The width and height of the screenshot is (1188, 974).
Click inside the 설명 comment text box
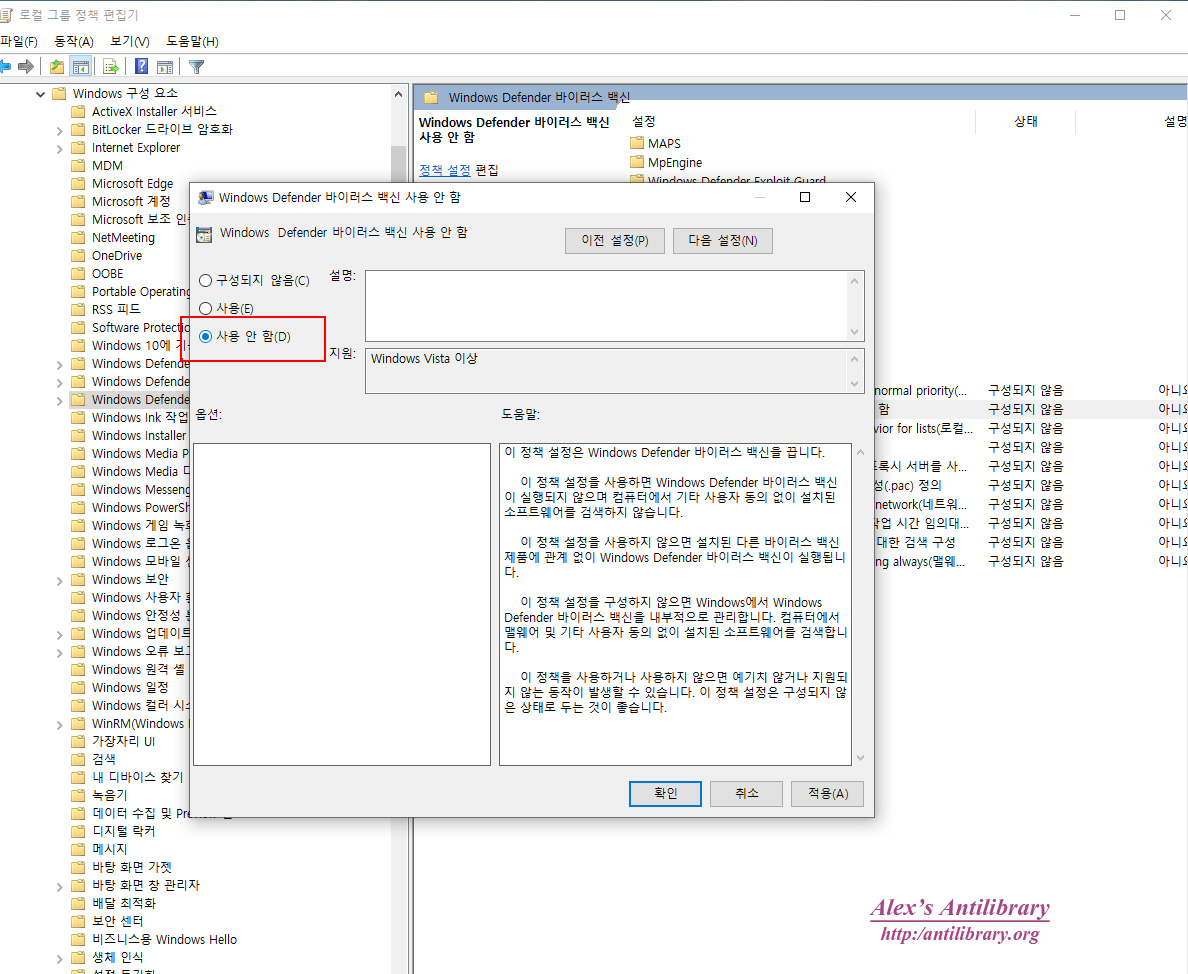pyautogui.click(x=606, y=306)
